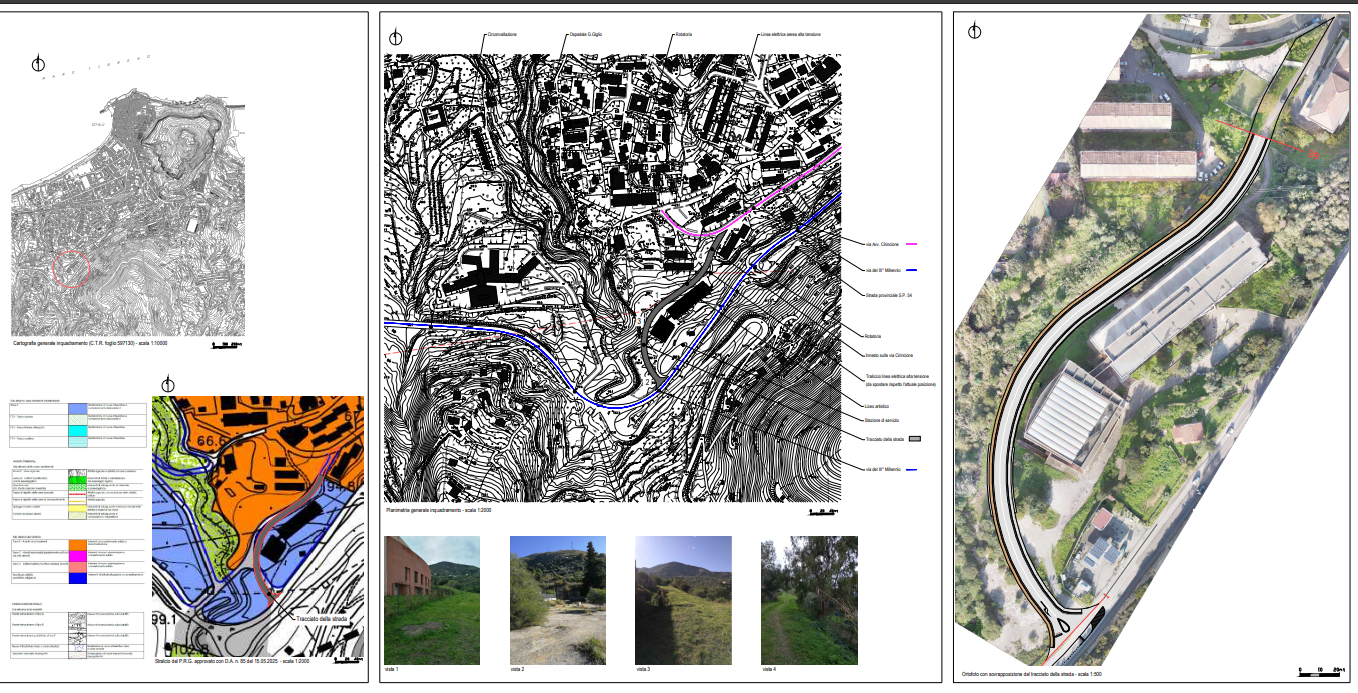Click the scale bar below the planimetria map
This screenshot has width=1358, height=693.
coord(822,511)
